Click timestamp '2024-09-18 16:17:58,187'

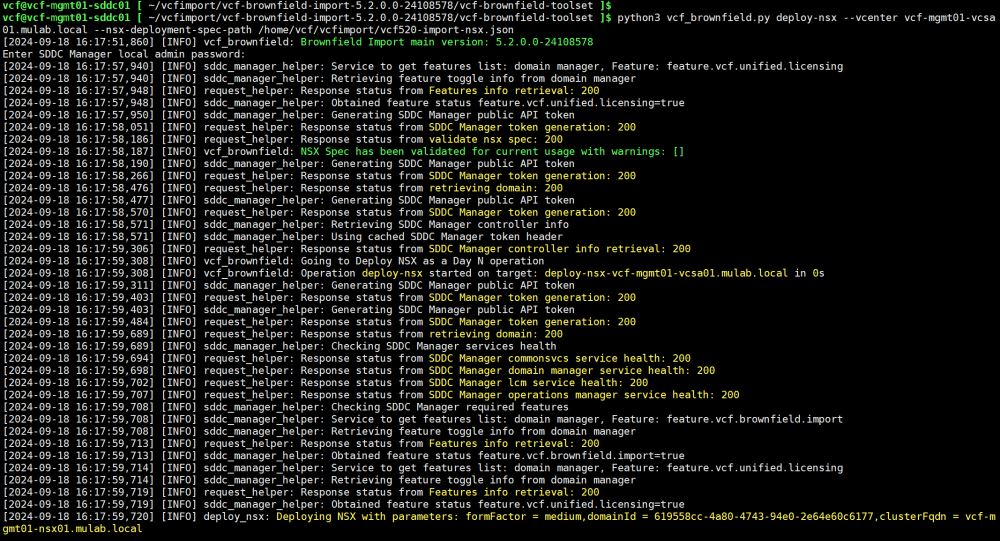coord(78,151)
